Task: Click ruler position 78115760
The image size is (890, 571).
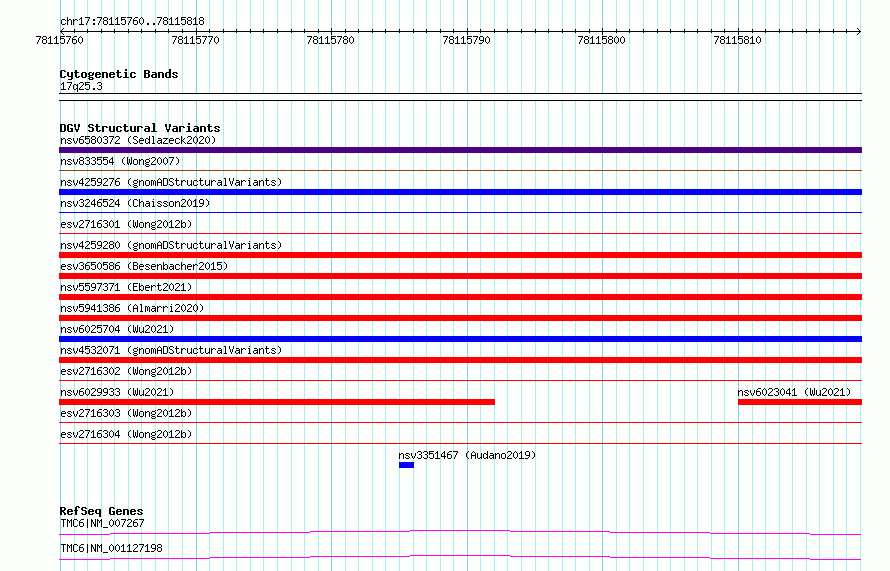Action: 59,40
